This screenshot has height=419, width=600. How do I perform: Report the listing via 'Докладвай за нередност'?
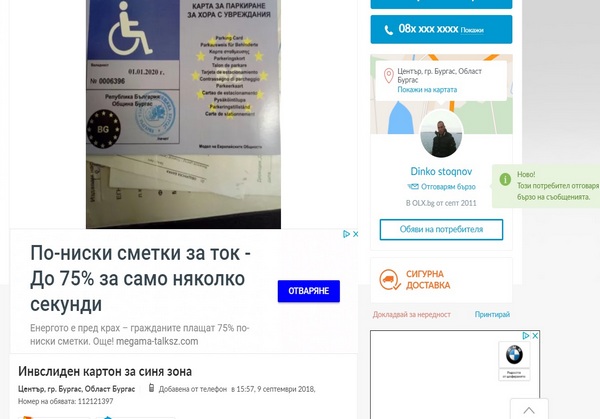[x=412, y=315]
